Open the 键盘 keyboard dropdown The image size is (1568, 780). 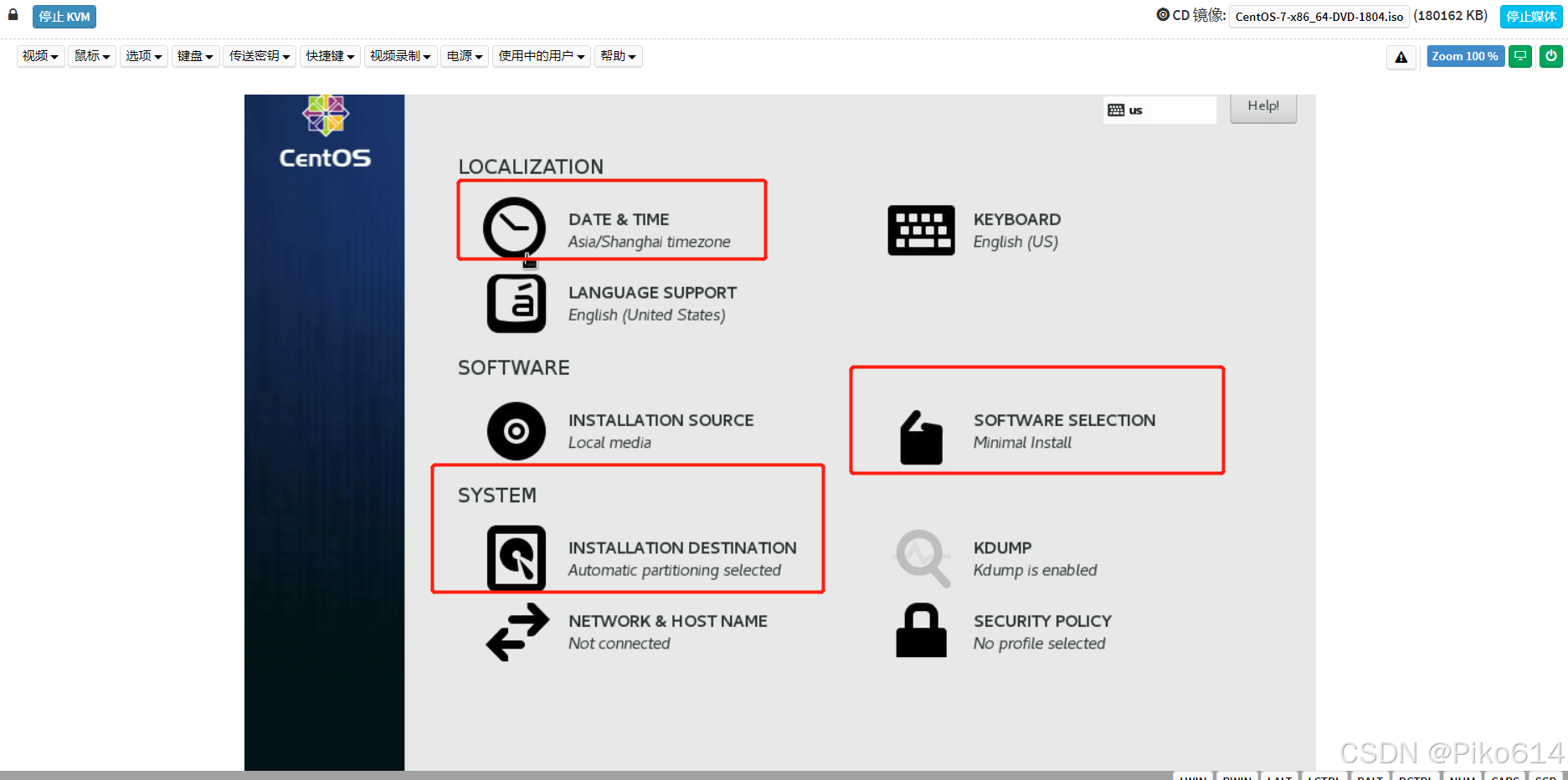click(x=195, y=56)
